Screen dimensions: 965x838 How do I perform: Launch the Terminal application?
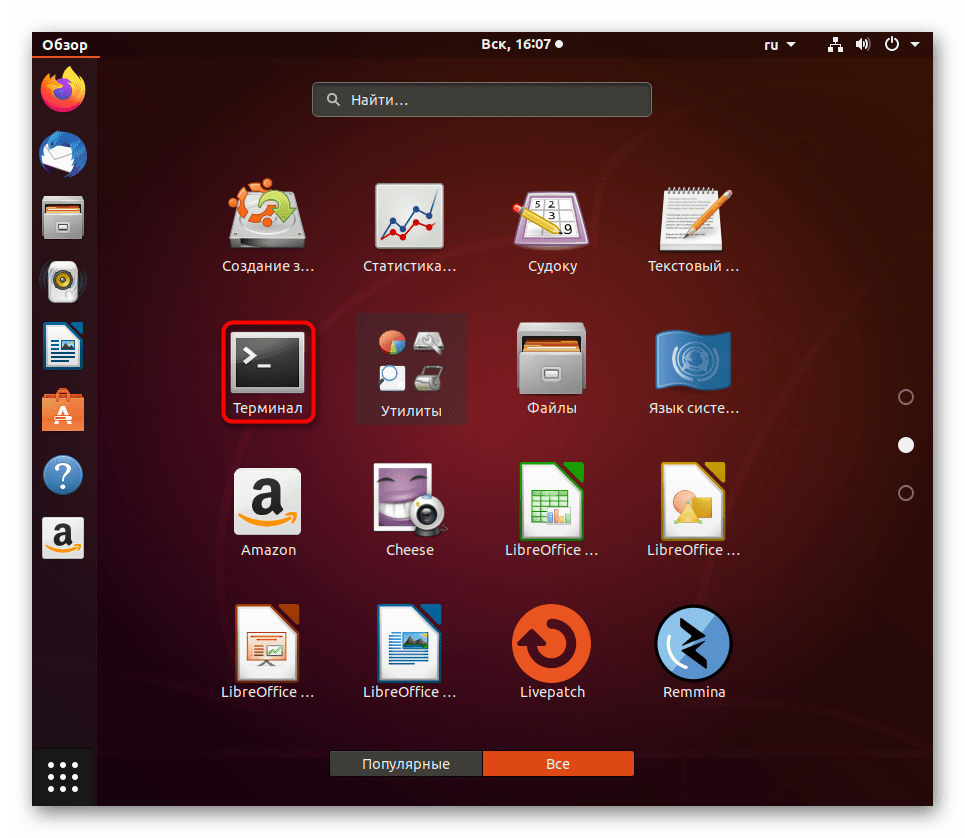coord(268,372)
